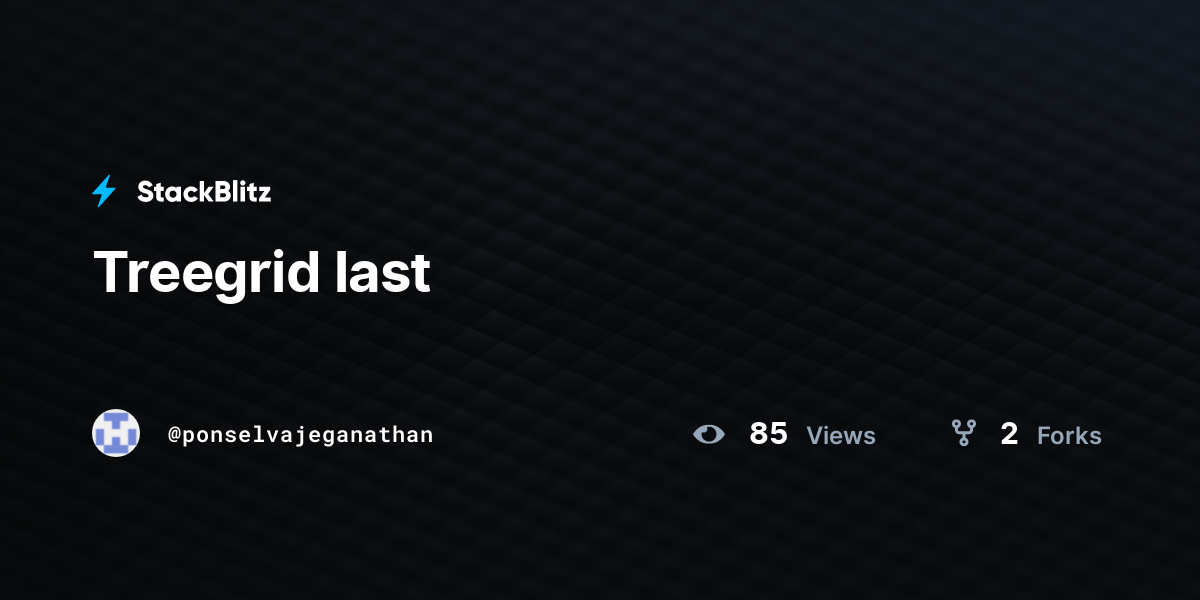The image size is (1200, 600).
Task: Click the 85 views count number
Action: 768,434
